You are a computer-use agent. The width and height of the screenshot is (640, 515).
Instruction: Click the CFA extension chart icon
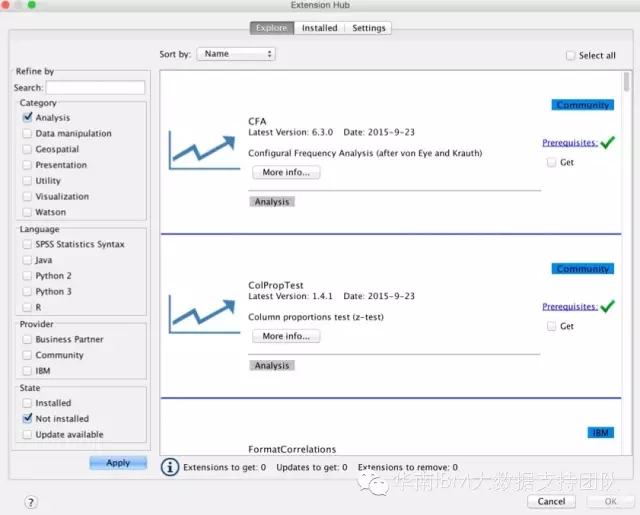[x=204, y=150]
